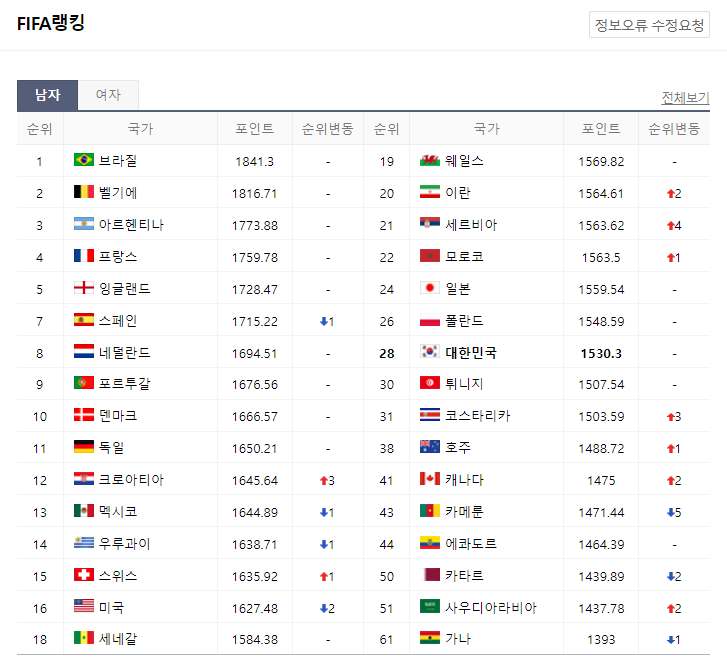
Task: Click the country name 우루과이
Action: coord(124,544)
